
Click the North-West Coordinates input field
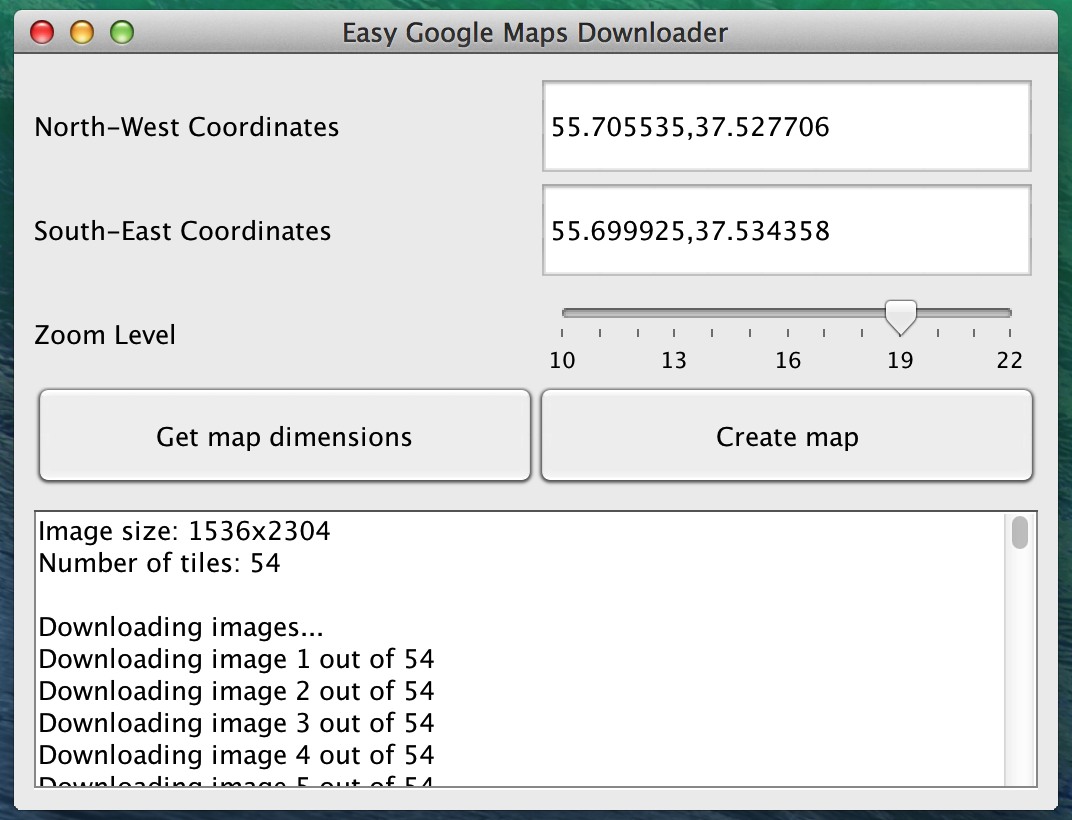click(x=786, y=127)
